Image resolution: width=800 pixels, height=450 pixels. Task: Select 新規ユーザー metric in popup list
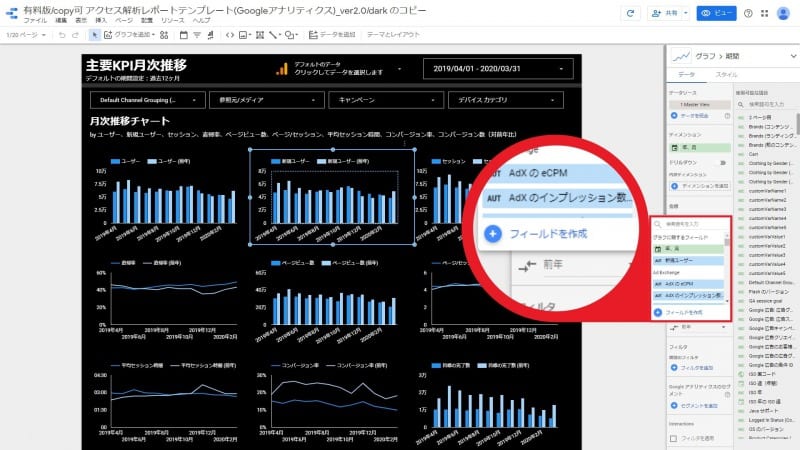(x=688, y=261)
